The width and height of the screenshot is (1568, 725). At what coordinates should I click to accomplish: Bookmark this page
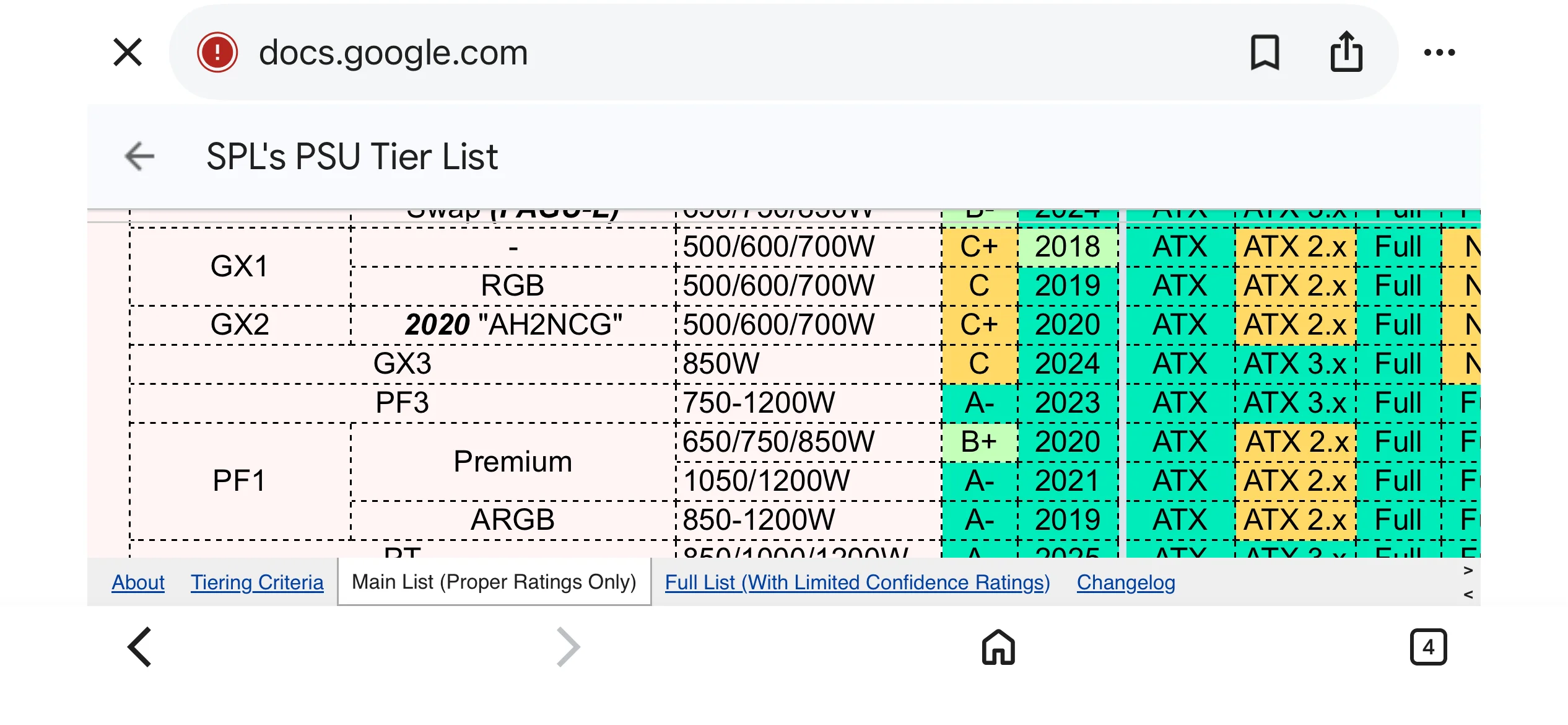1265,52
